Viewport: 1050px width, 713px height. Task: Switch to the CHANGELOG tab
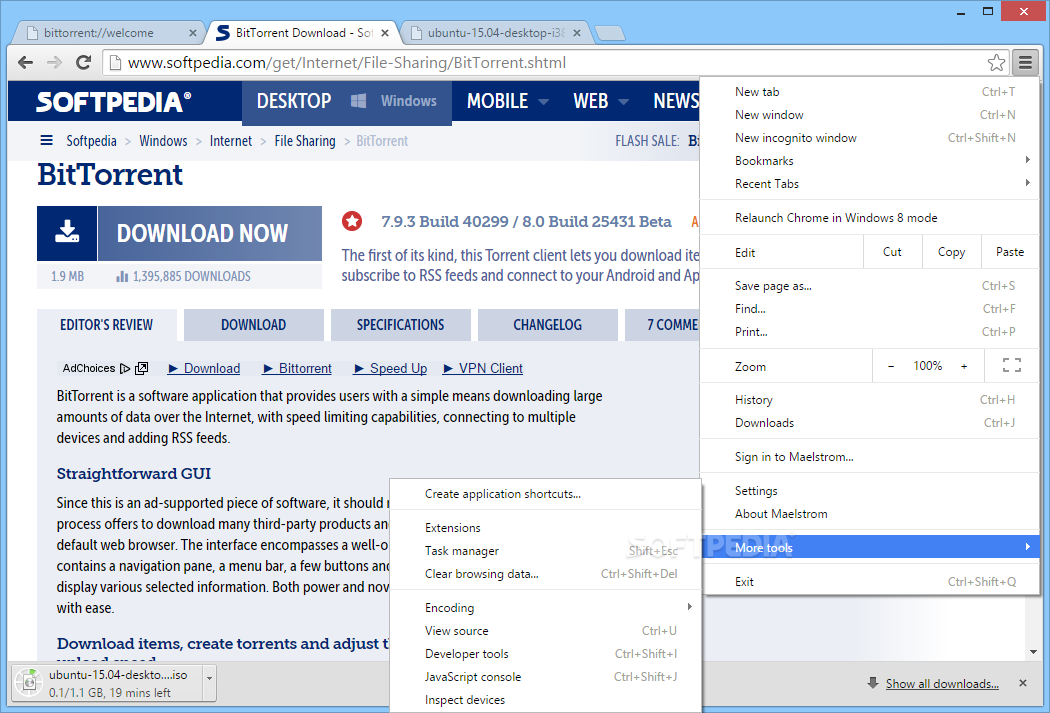click(547, 325)
